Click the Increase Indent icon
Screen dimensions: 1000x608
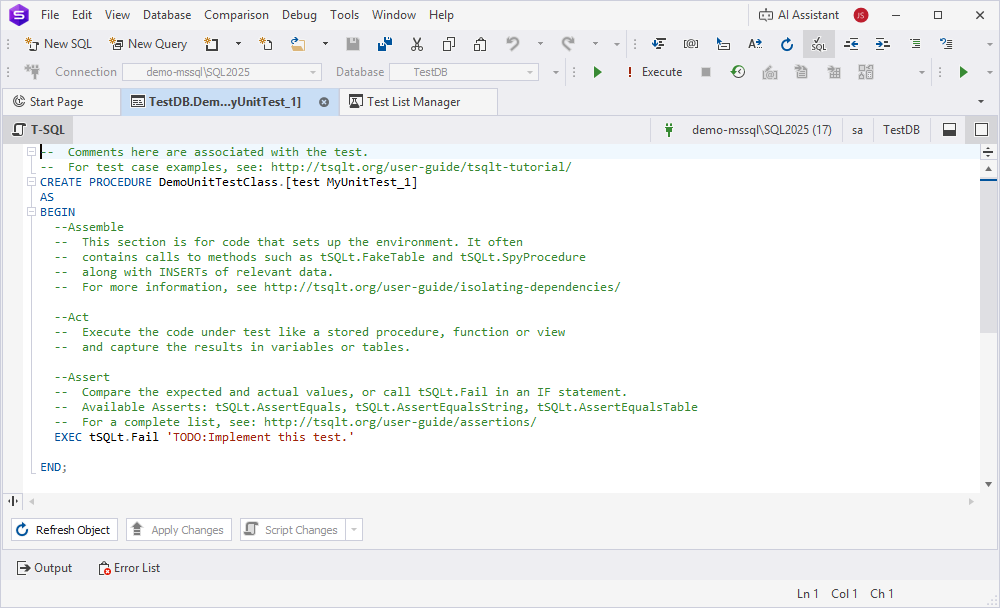click(x=883, y=44)
